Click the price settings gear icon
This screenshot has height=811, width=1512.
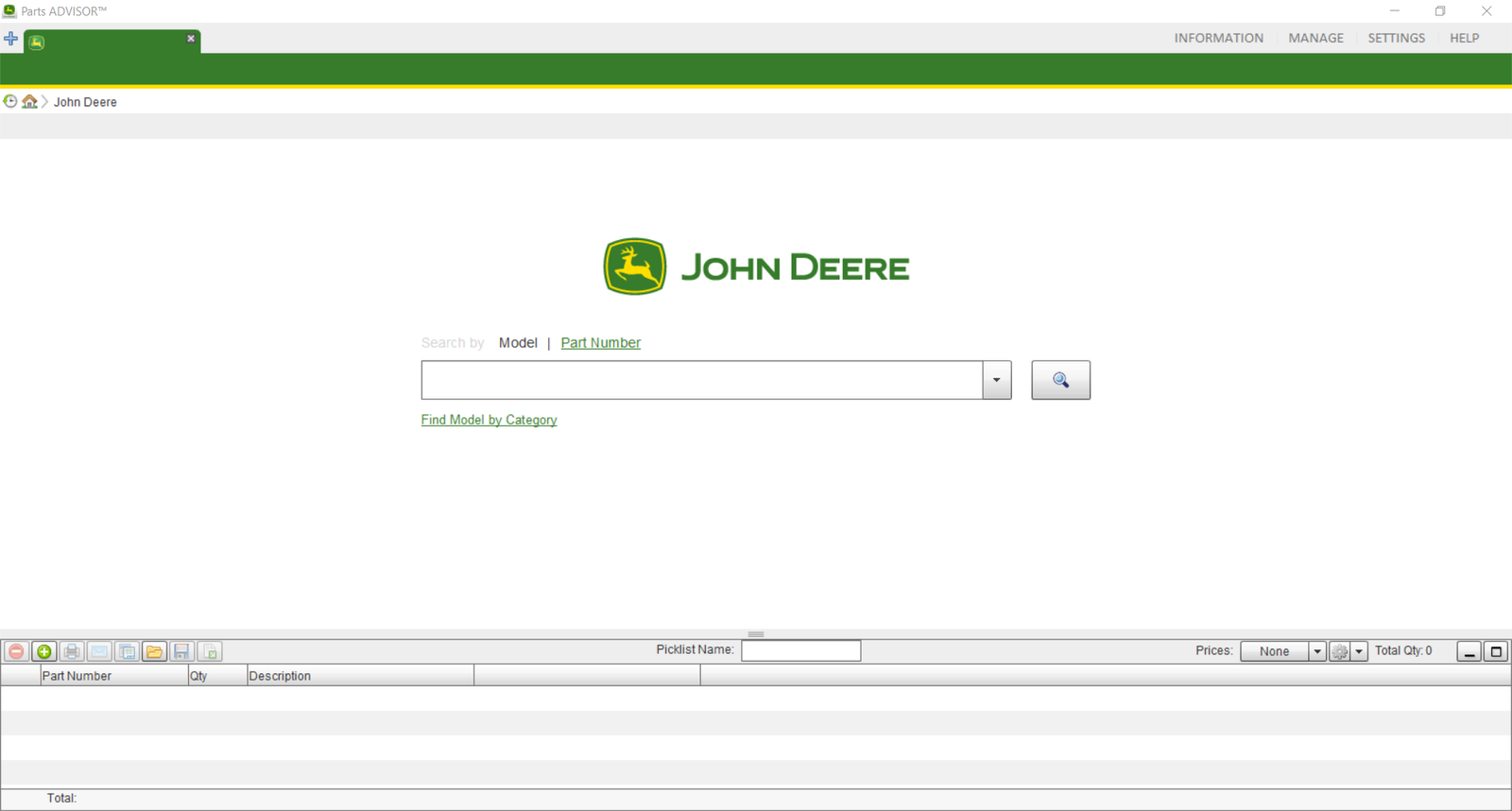pos(1339,651)
